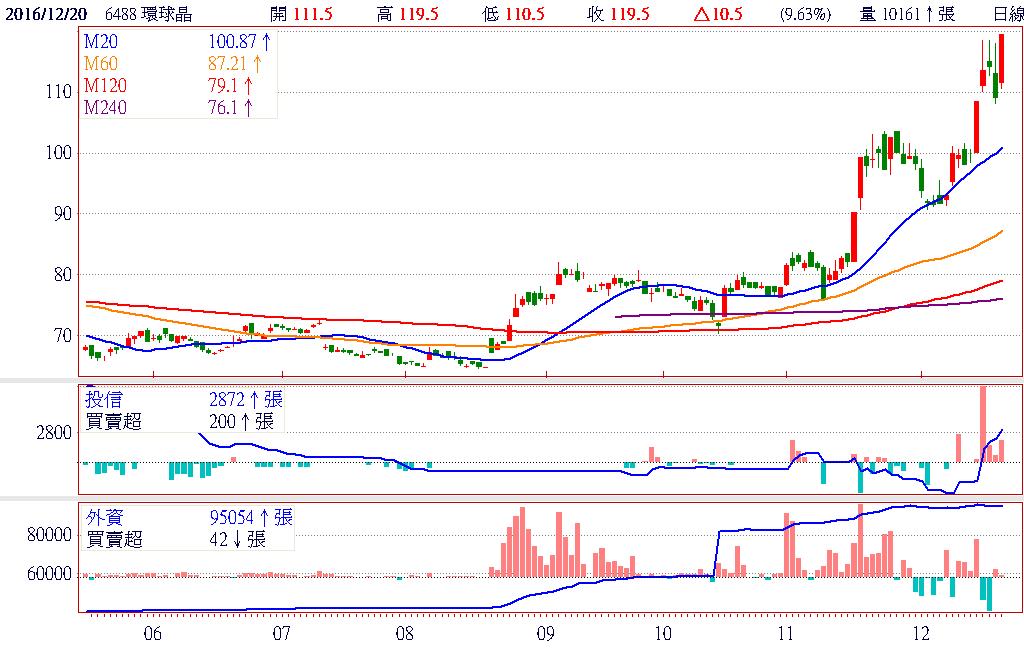Click the 投信 indicator label
1024x662 pixels.
click(106, 400)
